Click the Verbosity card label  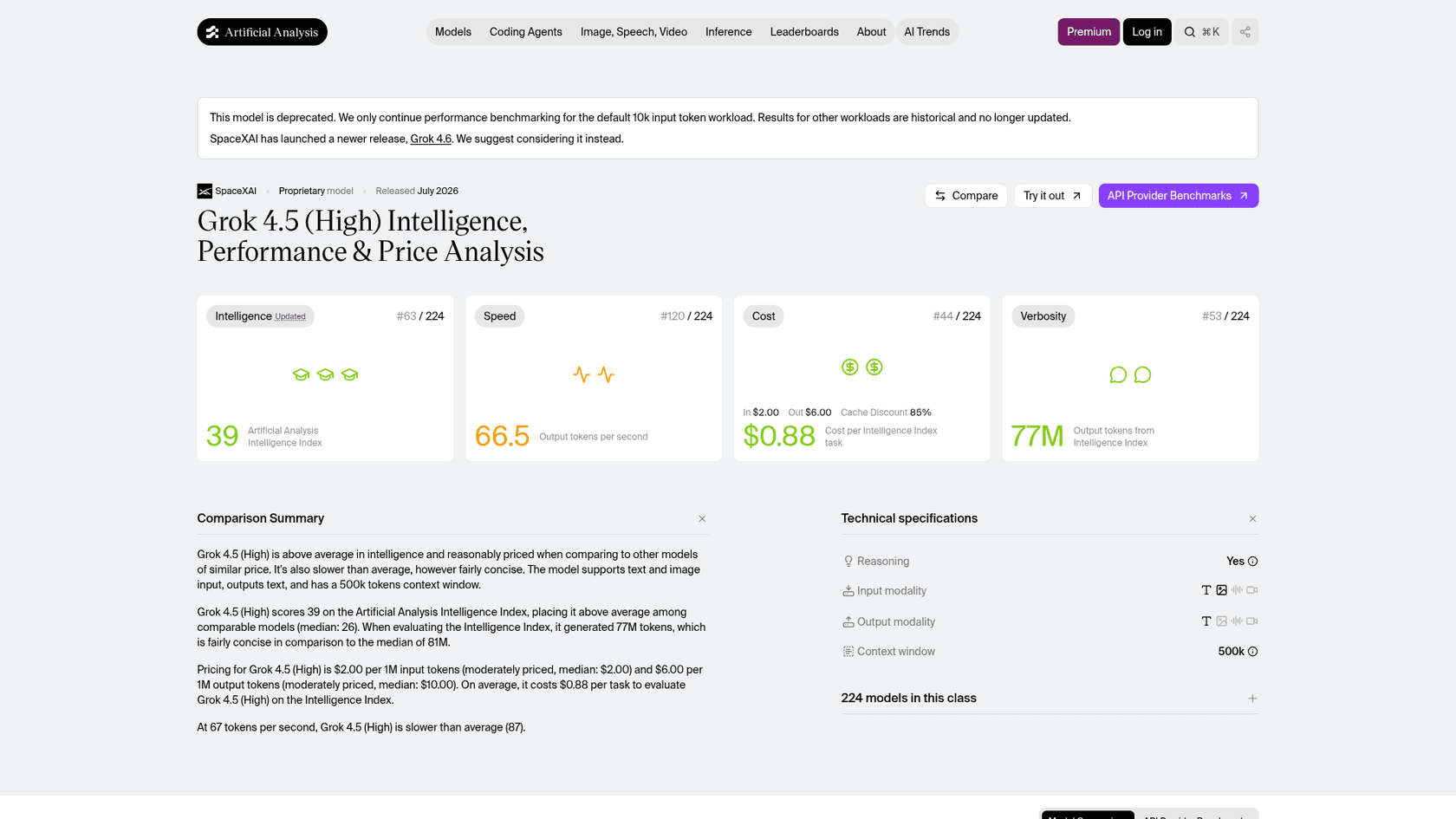(1043, 316)
